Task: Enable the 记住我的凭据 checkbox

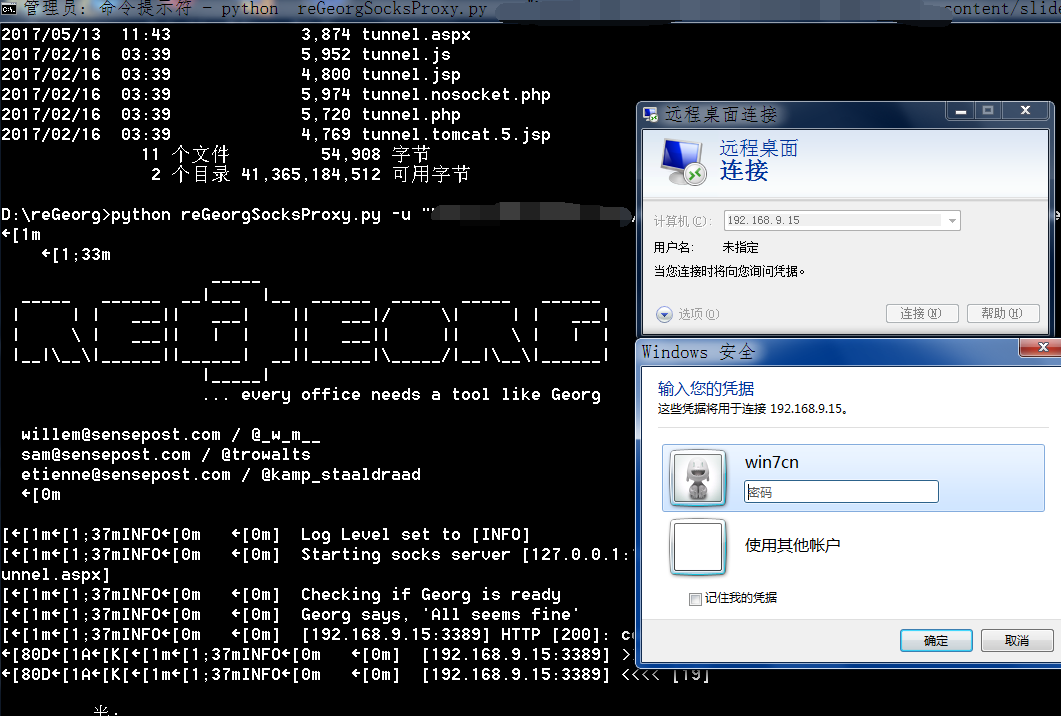Action: [x=695, y=599]
